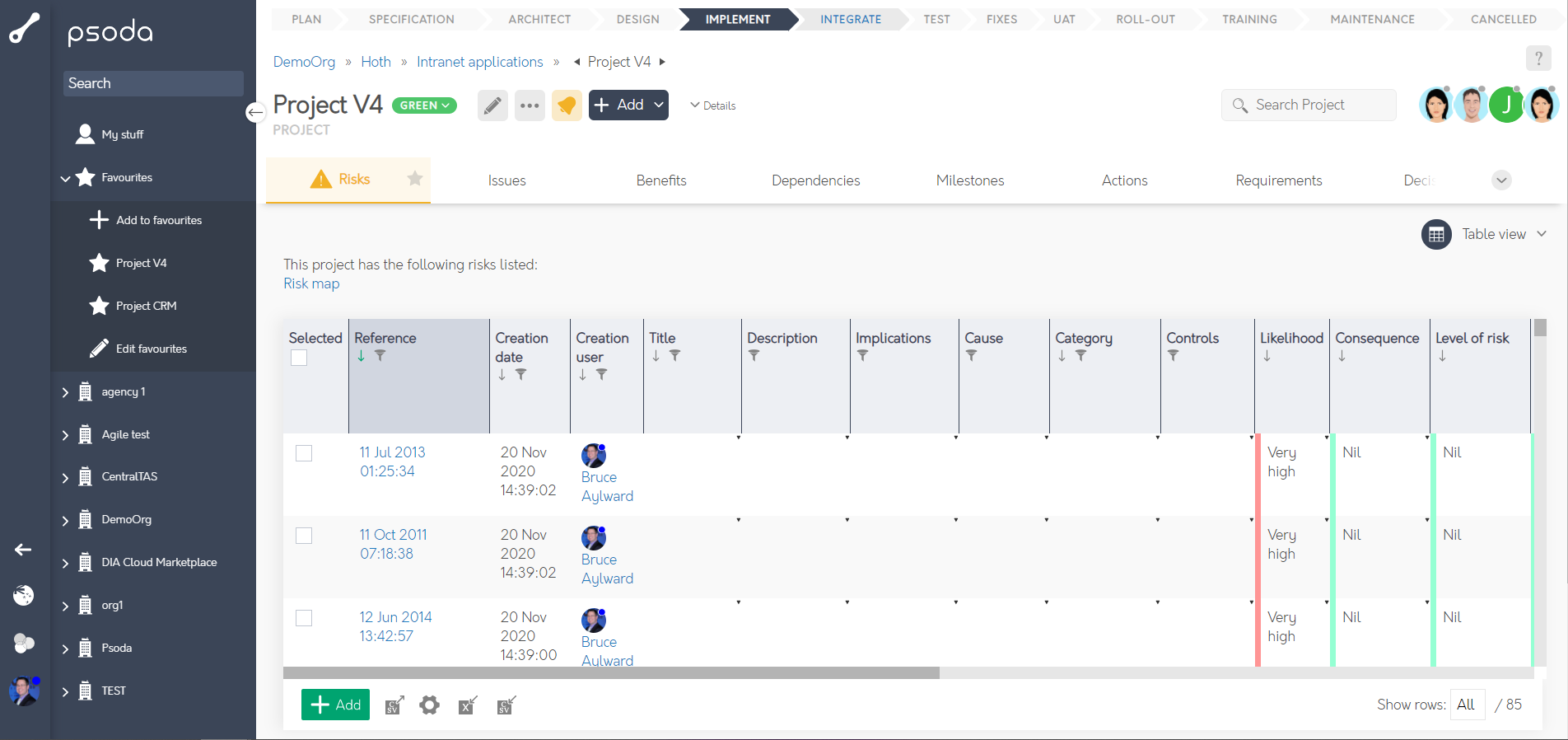1568x740 pixels.
Task: Check the box for the 11 Jul 2013 risk
Action: point(304,453)
